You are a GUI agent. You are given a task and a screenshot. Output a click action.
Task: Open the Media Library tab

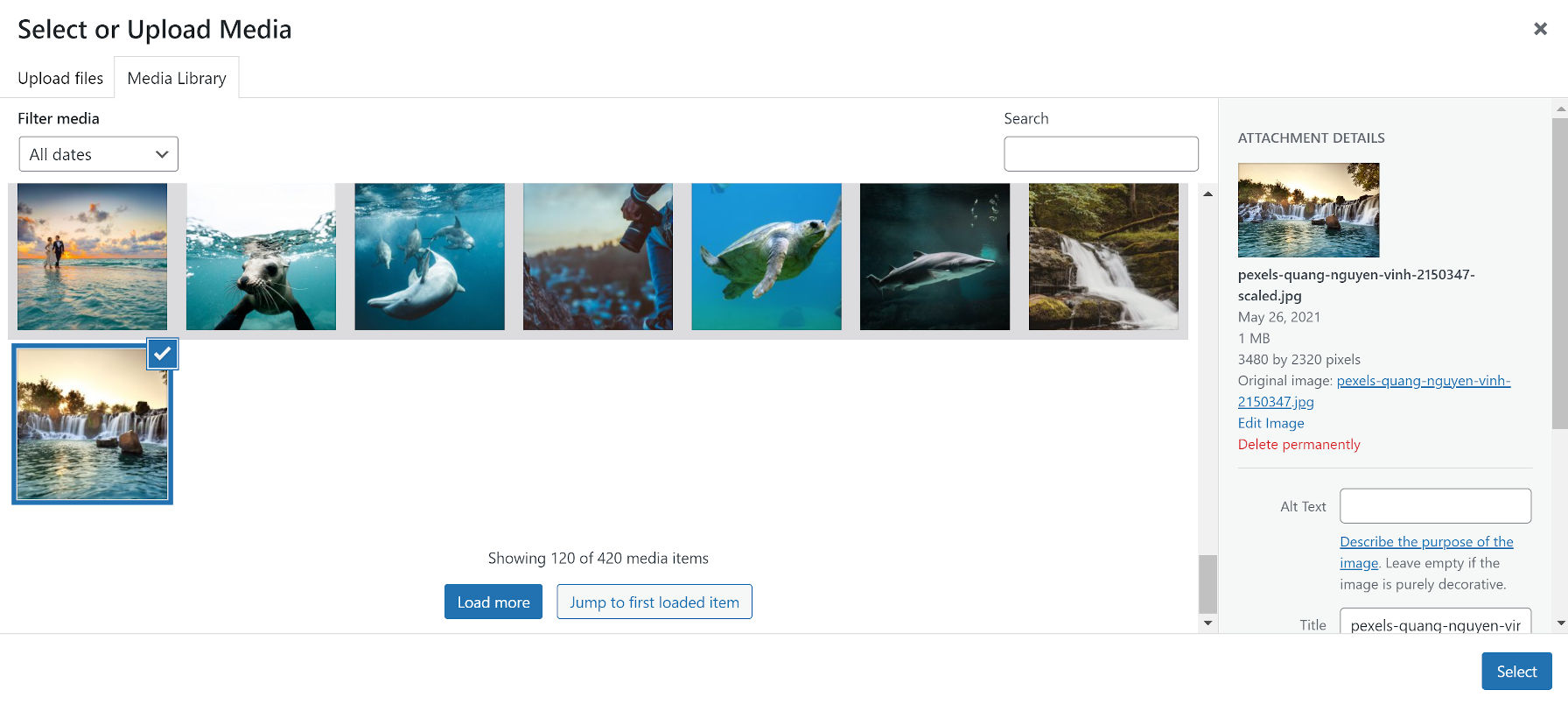[177, 78]
